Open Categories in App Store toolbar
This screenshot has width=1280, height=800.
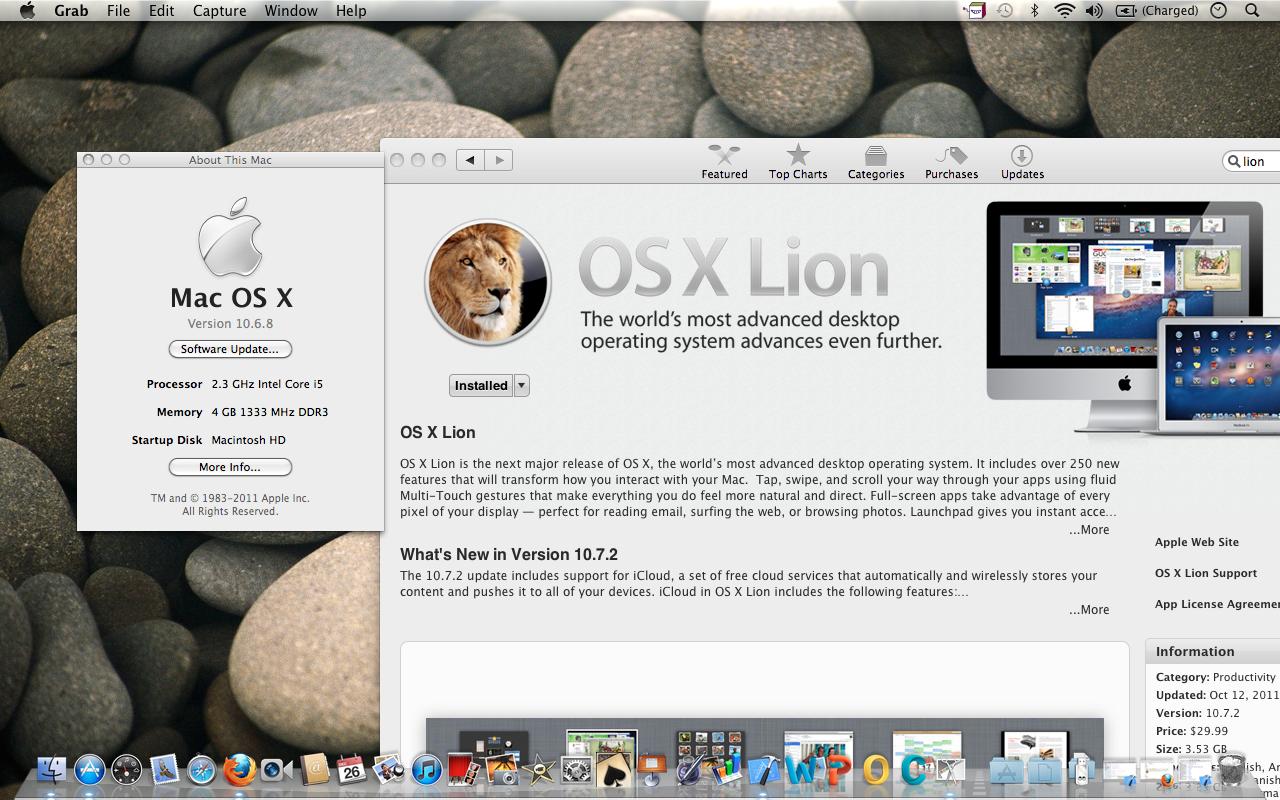[x=876, y=162]
